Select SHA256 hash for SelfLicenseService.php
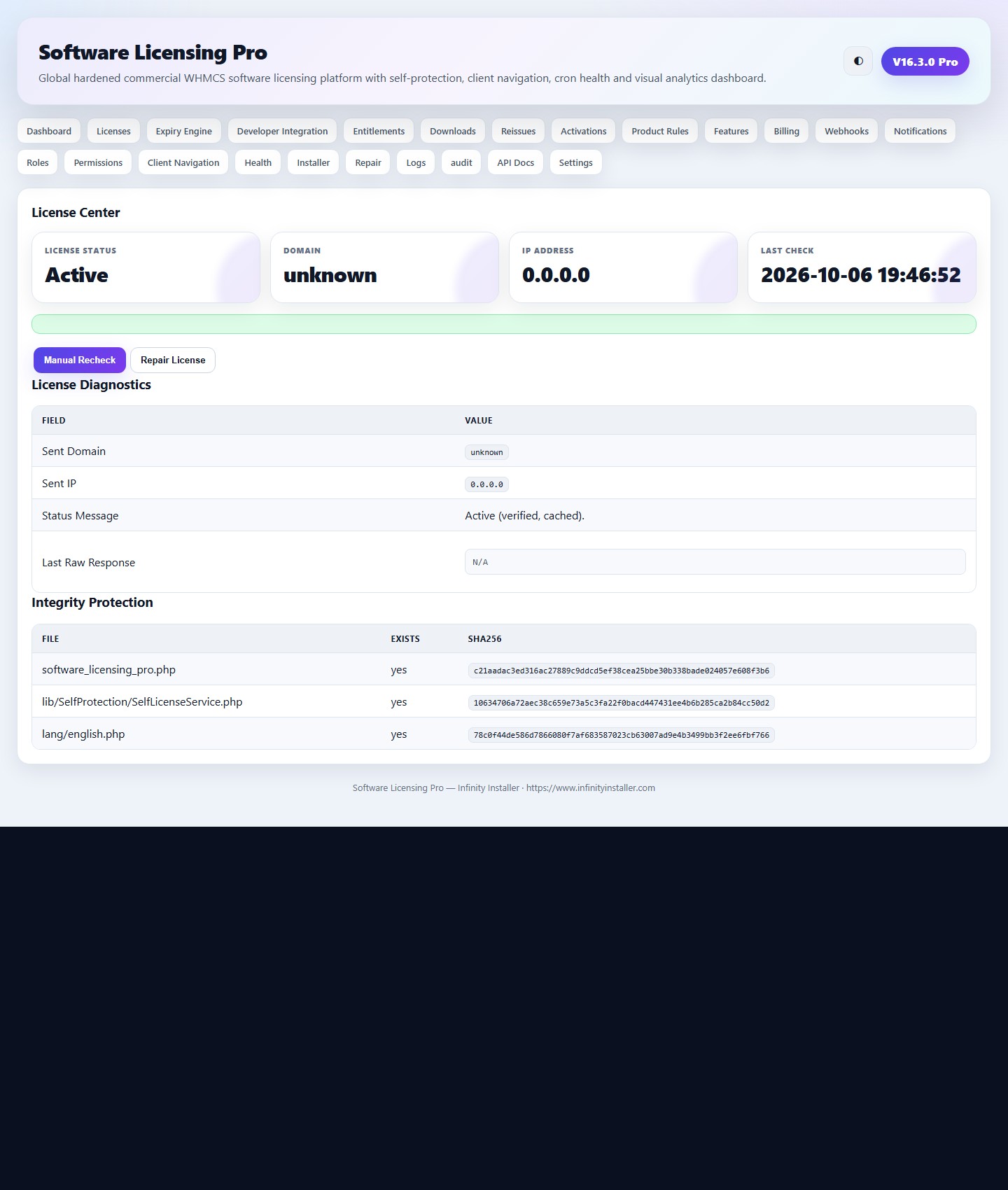 pos(622,703)
